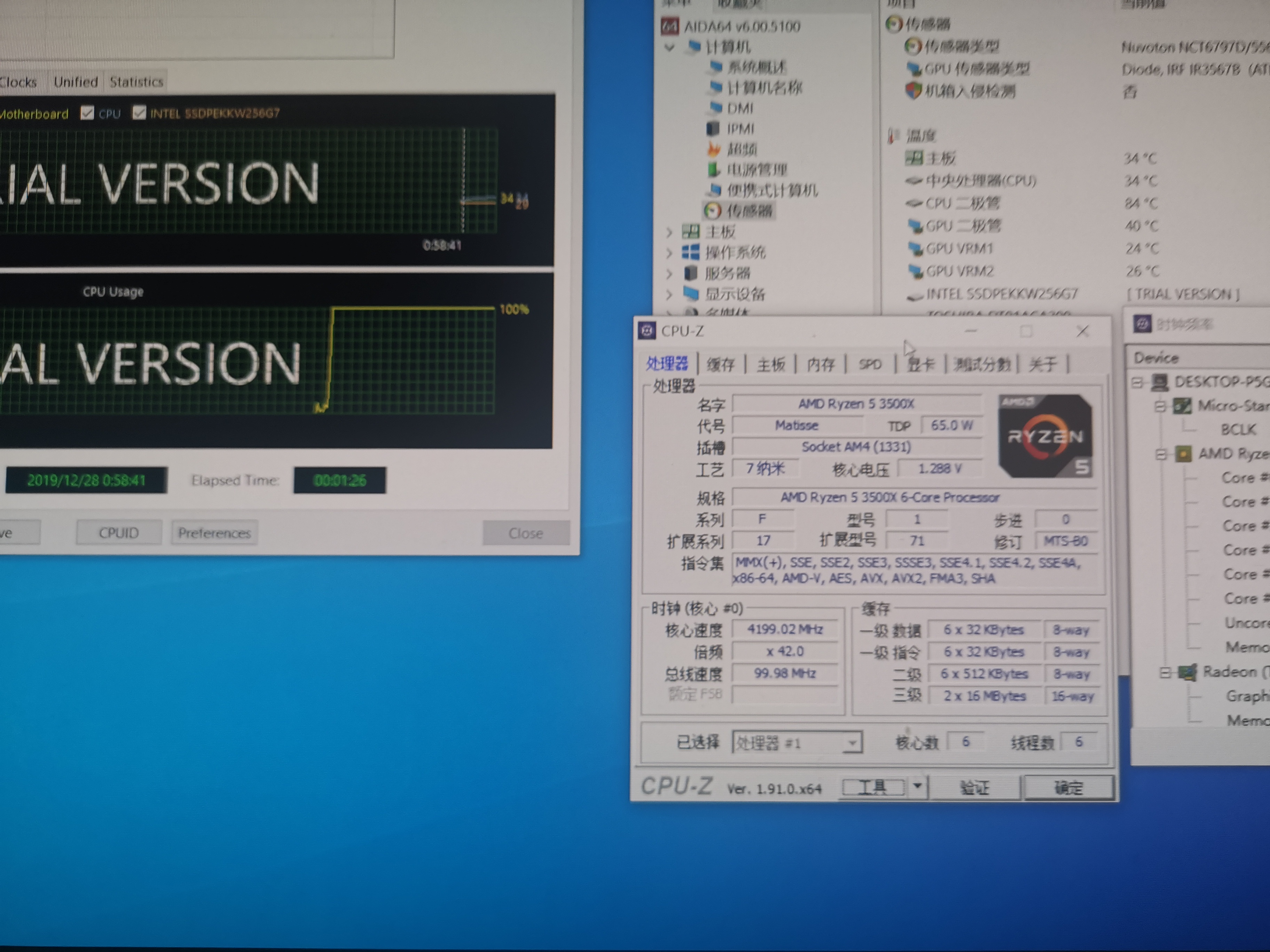Switch to the Statistics tab
This screenshot has height=952, width=1270.
[x=136, y=82]
